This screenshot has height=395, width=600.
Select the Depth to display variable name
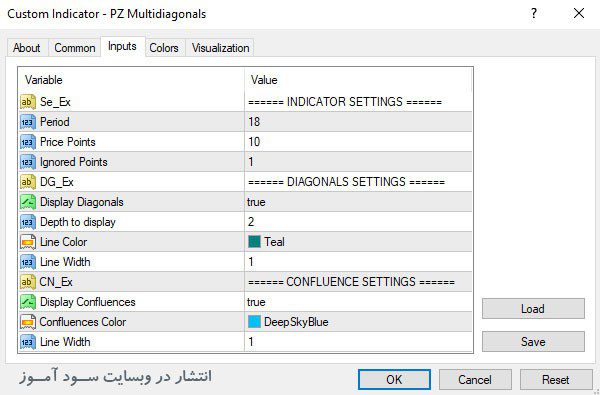pos(78,222)
